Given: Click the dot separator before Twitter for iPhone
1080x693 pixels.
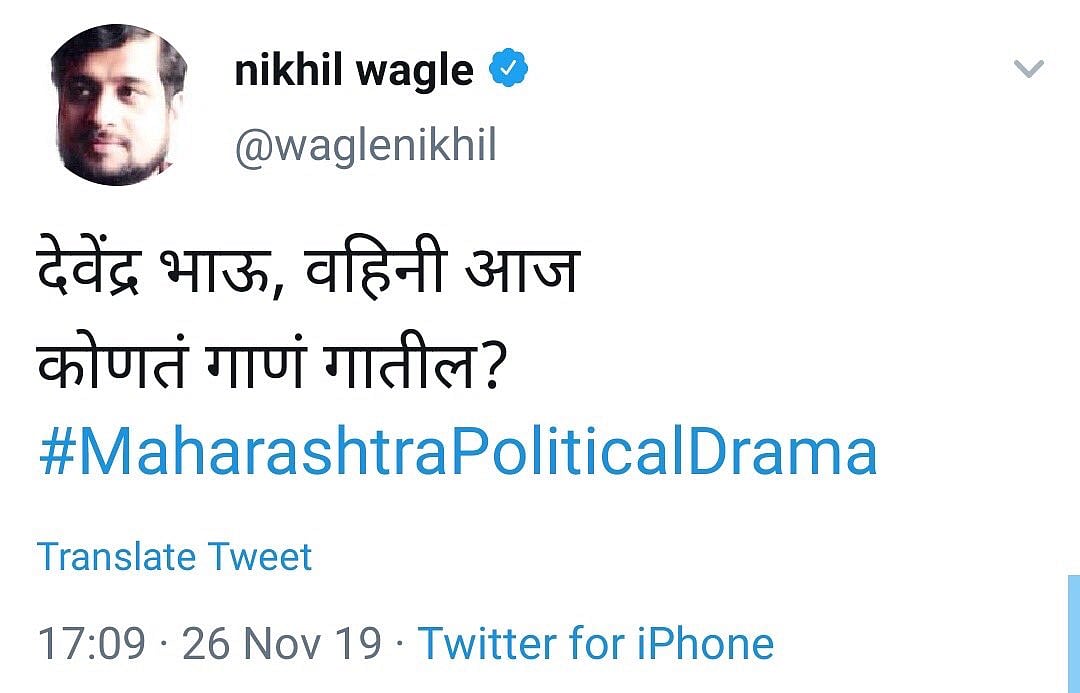Looking at the screenshot, I should pyautogui.click(x=400, y=644).
